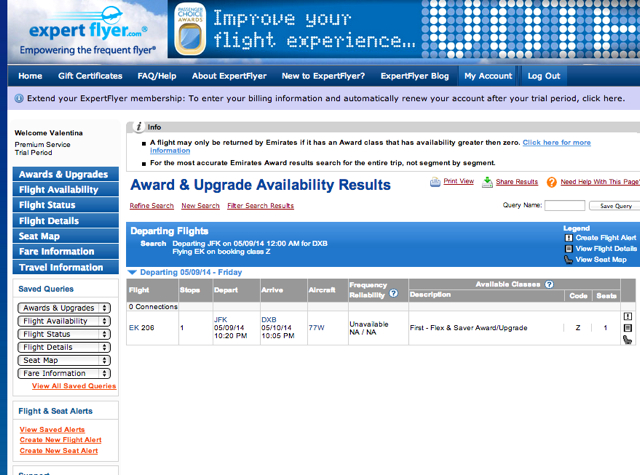
Task: Click the info icon in the billing notice
Action: pos(19,98)
